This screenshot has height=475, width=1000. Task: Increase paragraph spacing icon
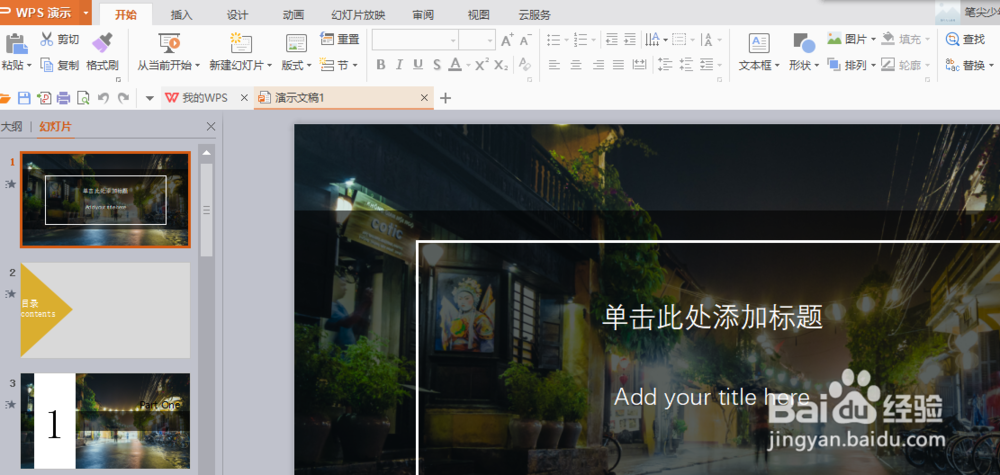[665, 64]
